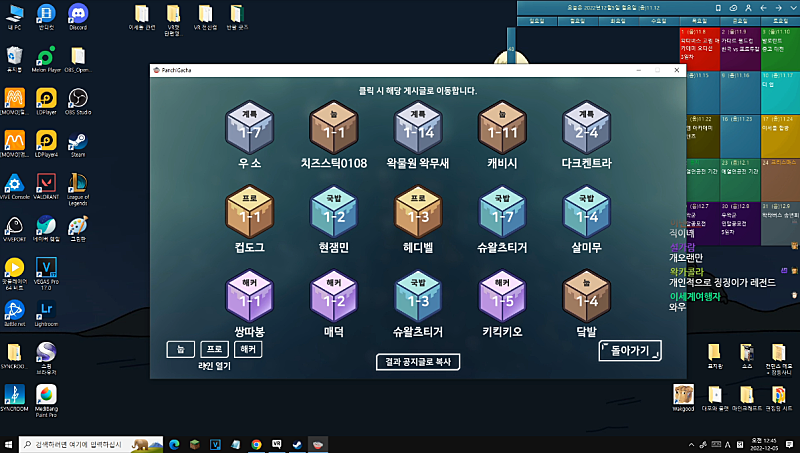
Task: Open the 치즈스틱0108 brown cube
Action: point(334,128)
